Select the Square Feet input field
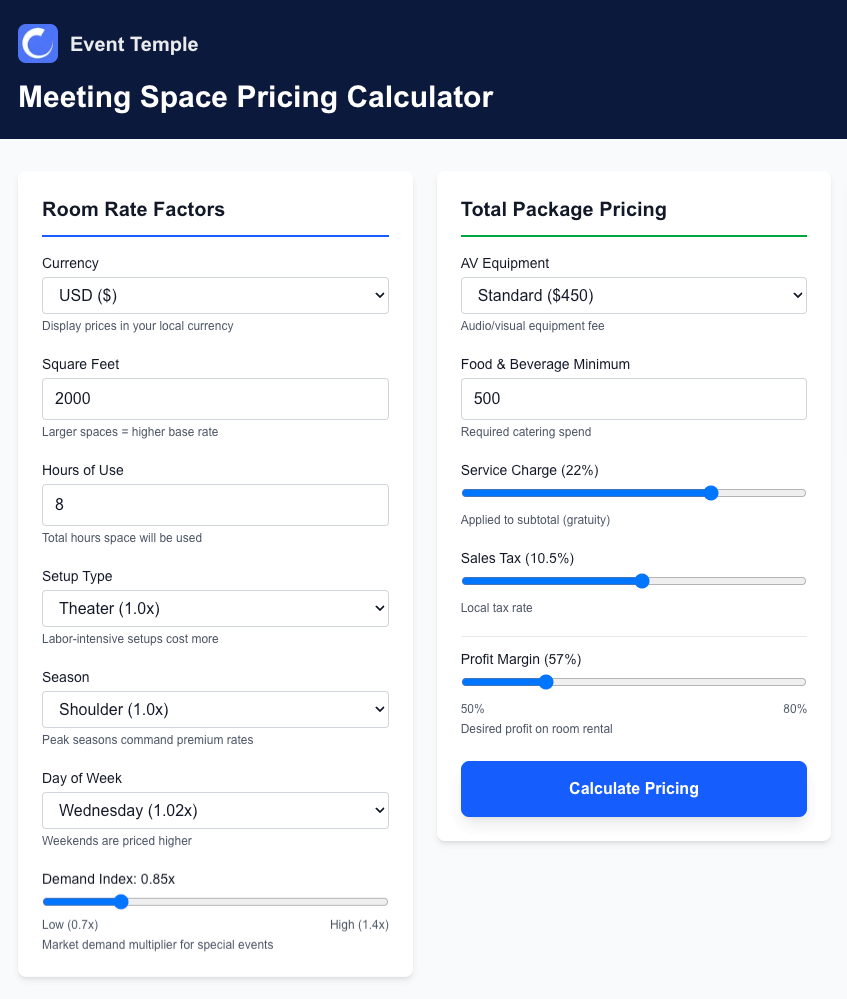Viewport: 847px width, 999px height. 215,398
